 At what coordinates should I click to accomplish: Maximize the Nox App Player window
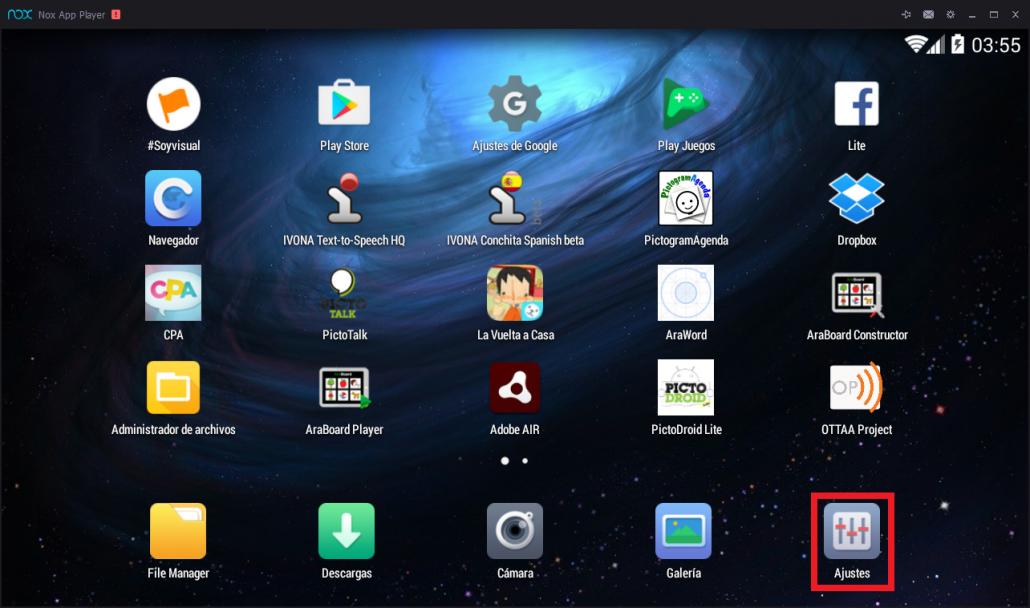coord(994,14)
